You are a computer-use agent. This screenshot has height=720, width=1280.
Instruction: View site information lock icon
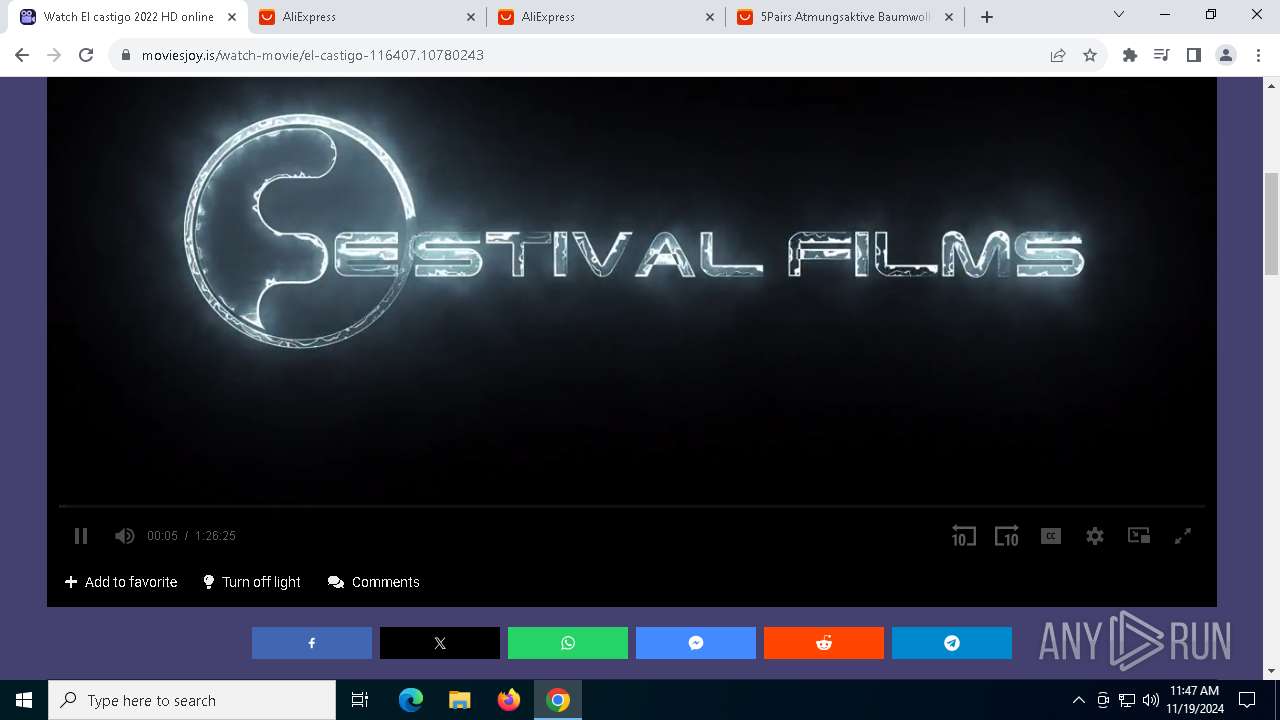126,55
